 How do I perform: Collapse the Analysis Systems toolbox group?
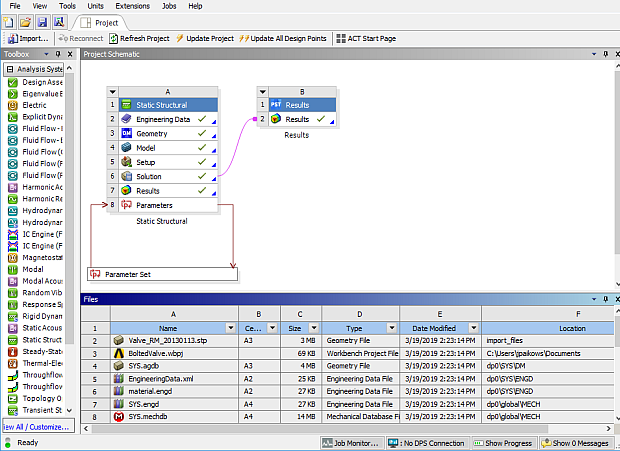pyautogui.click(x=8, y=69)
